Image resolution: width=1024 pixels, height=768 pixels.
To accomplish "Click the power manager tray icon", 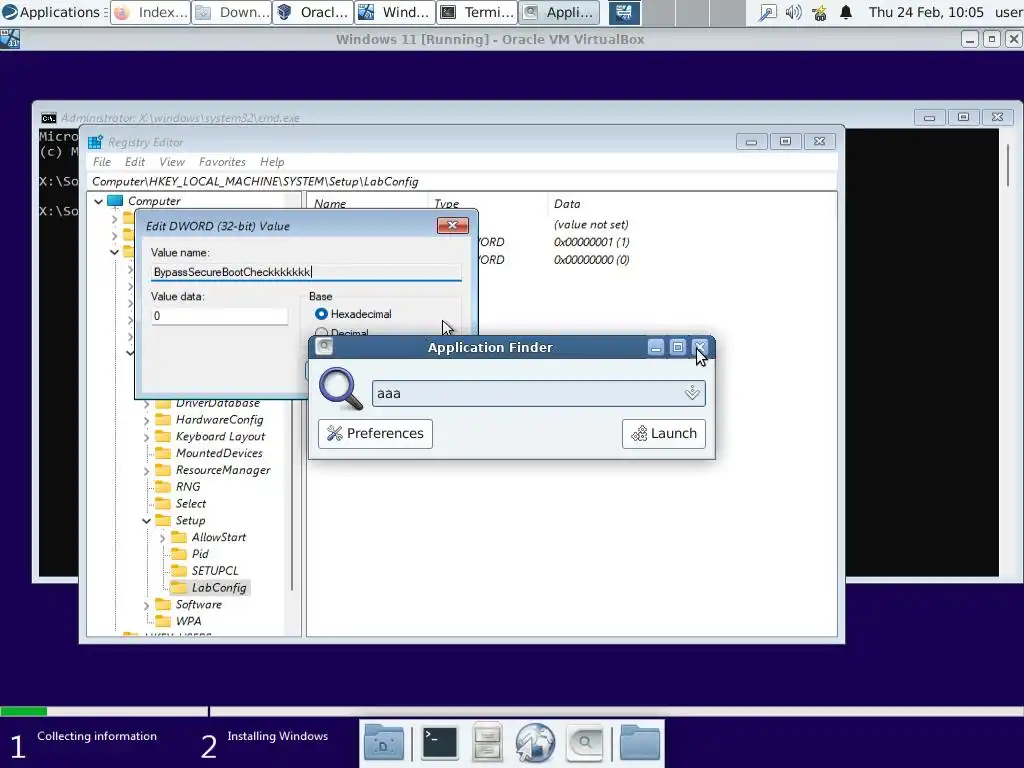I will [820, 12].
